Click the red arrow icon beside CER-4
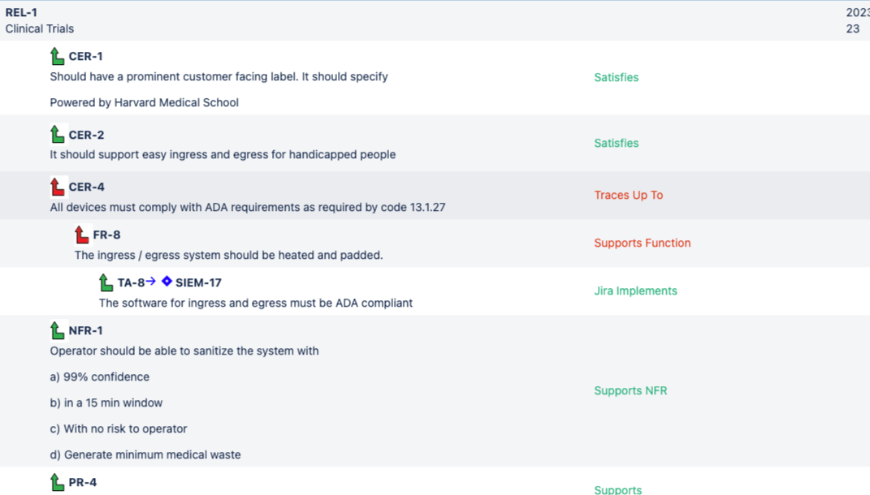The width and height of the screenshot is (870, 495). [57, 186]
